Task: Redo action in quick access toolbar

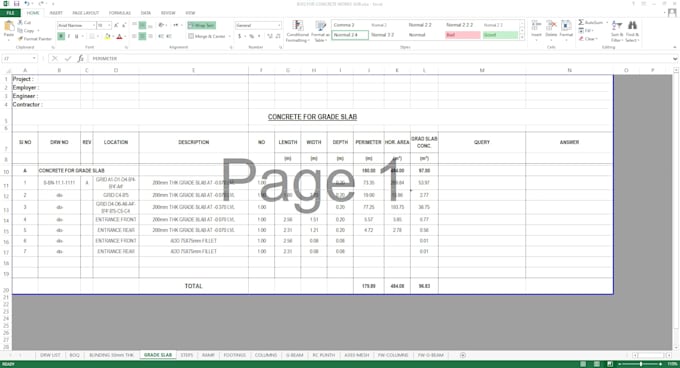Action: (41, 4)
